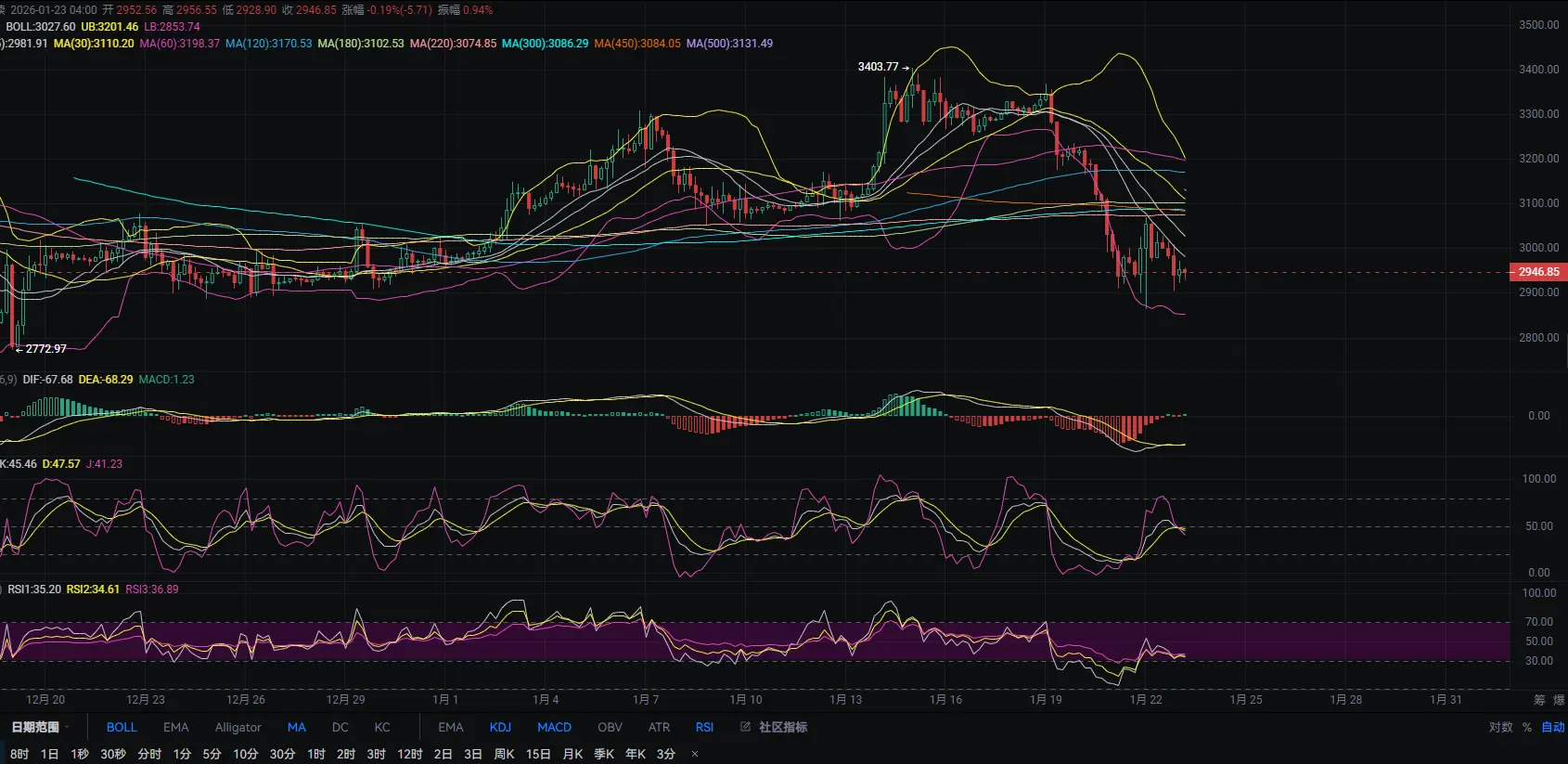Click the UB:3201.46 upper band value

point(109,27)
